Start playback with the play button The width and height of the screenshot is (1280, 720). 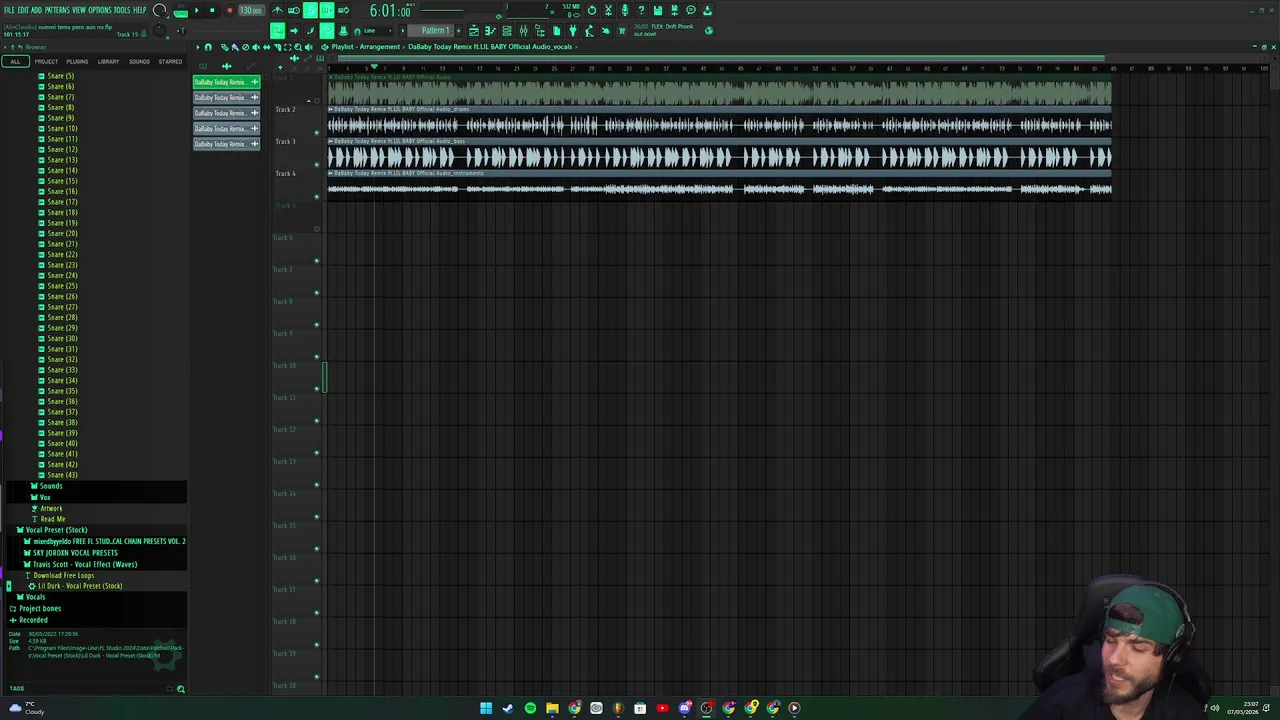pyautogui.click(x=196, y=10)
